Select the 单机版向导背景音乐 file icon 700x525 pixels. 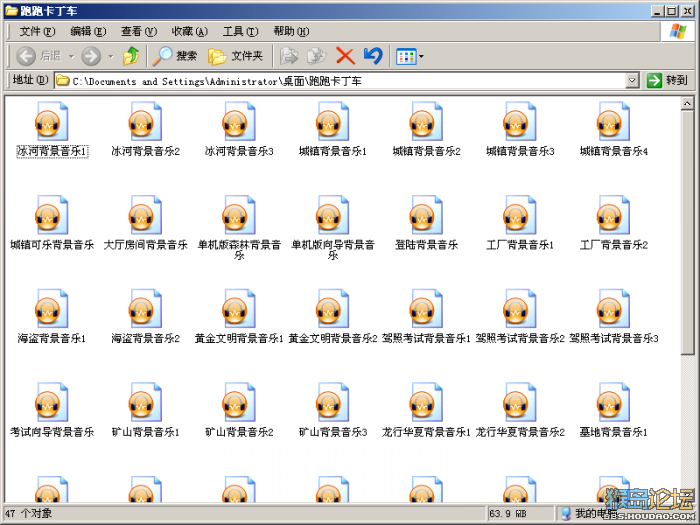point(333,215)
